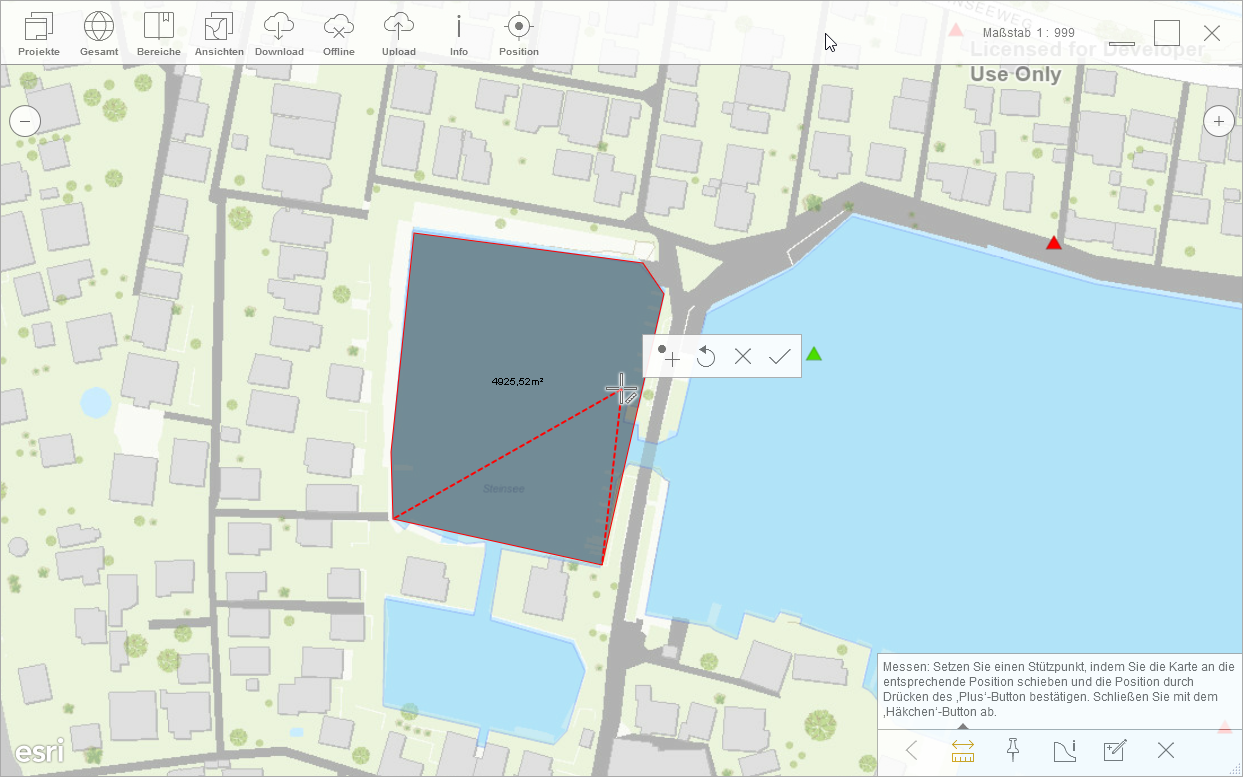Image resolution: width=1243 pixels, height=777 pixels.
Task: Open the Projekte panel
Action: click(38, 33)
